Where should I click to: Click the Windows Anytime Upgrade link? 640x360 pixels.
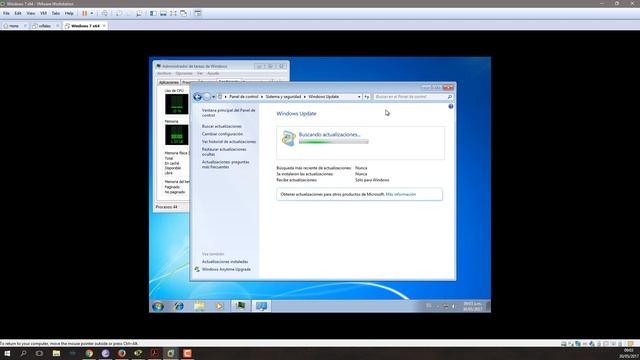tap(227, 269)
